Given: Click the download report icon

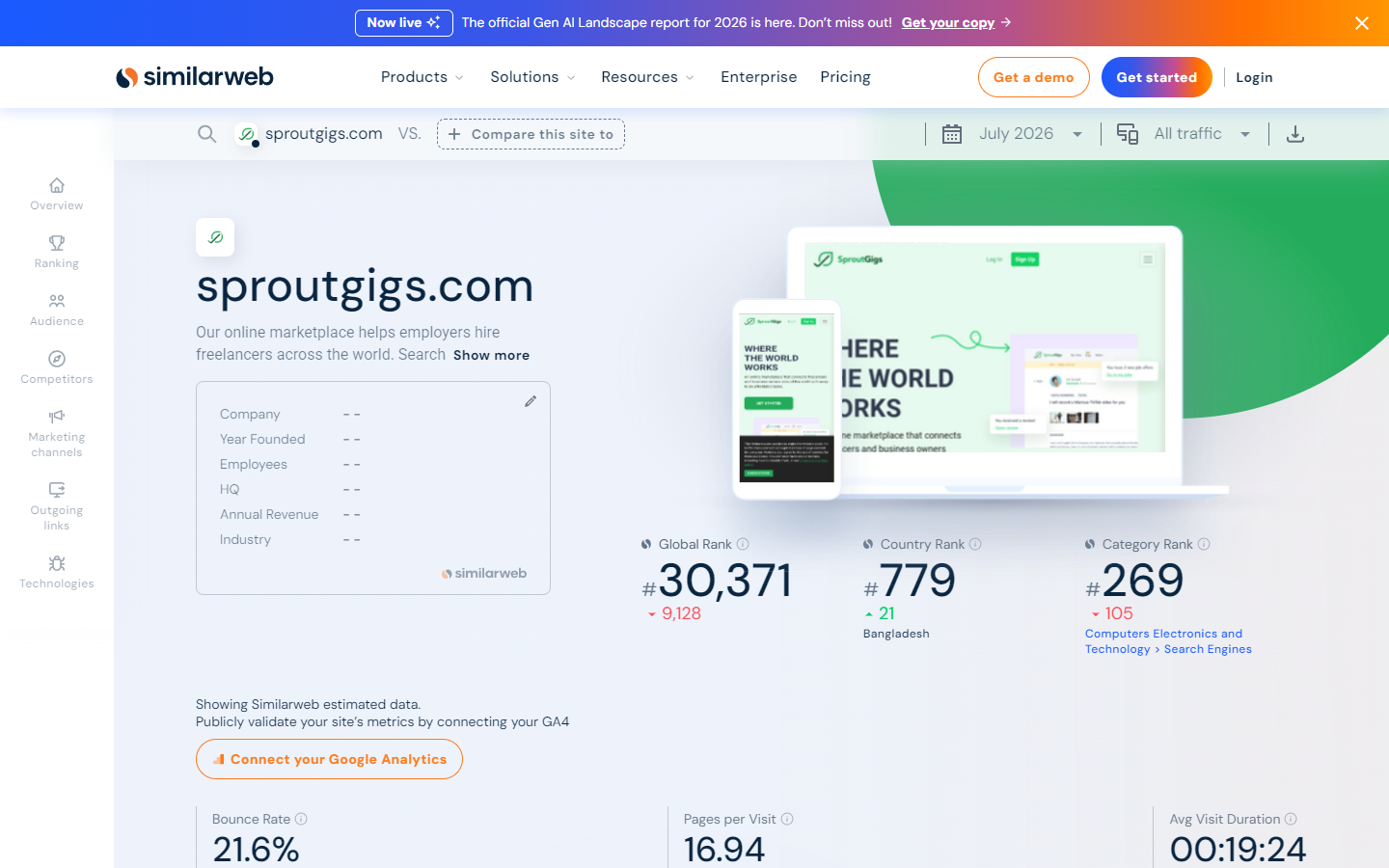Looking at the screenshot, I should pyautogui.click(x=1295, y=134).
